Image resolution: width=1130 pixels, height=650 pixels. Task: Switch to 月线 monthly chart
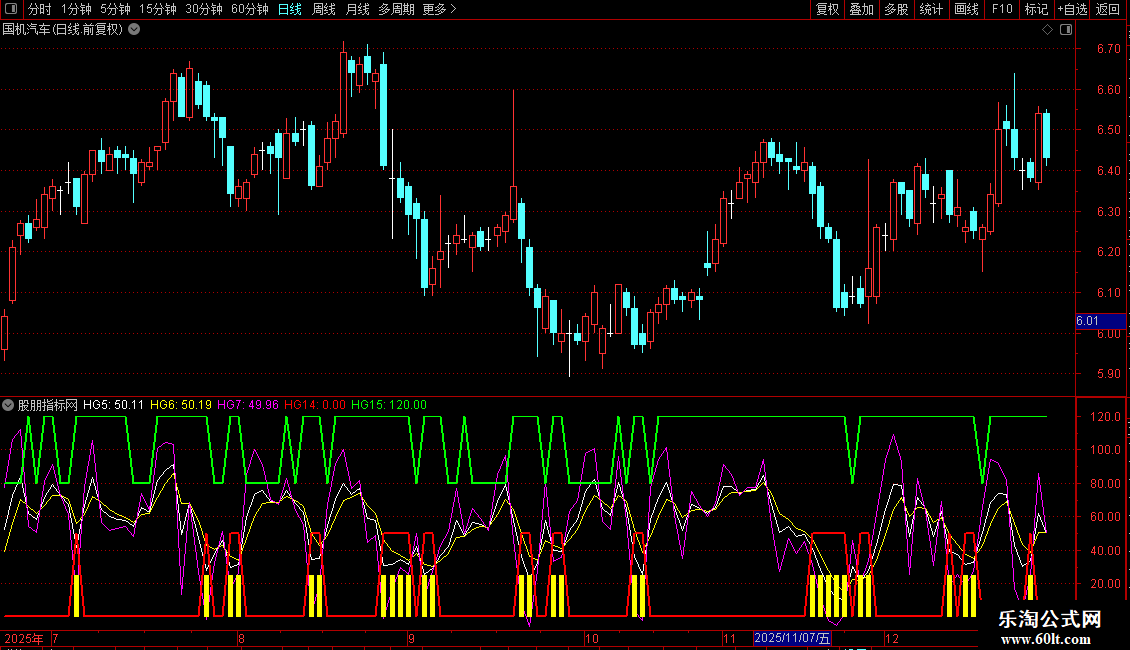click(x=357, y=9)
